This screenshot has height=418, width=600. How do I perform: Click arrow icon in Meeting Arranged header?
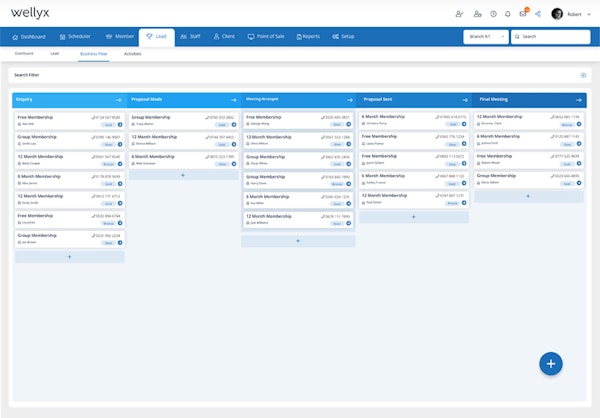click(x=350, y=100)
